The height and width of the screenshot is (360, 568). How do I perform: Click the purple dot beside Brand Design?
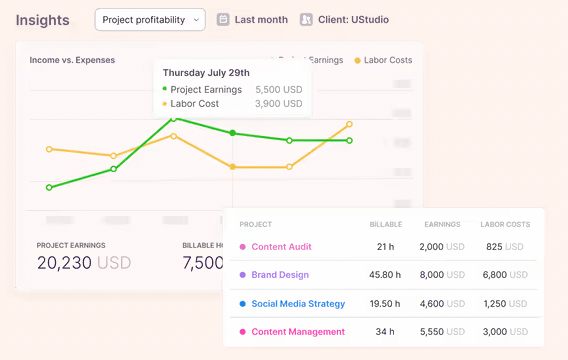243,275
